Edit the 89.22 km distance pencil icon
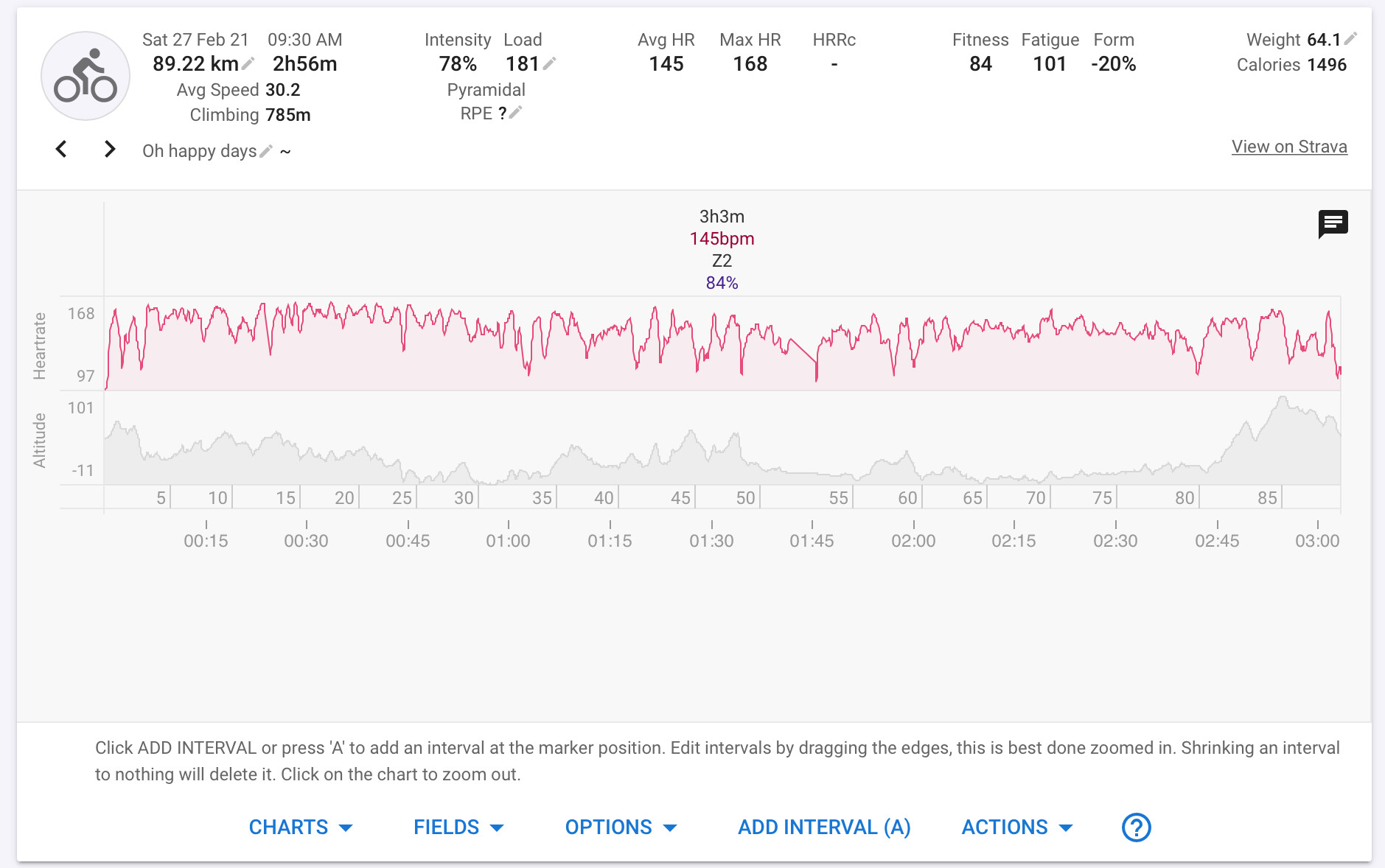This screenshot has width=1385, height=868. pyautogui.click(x=248, y=64)
